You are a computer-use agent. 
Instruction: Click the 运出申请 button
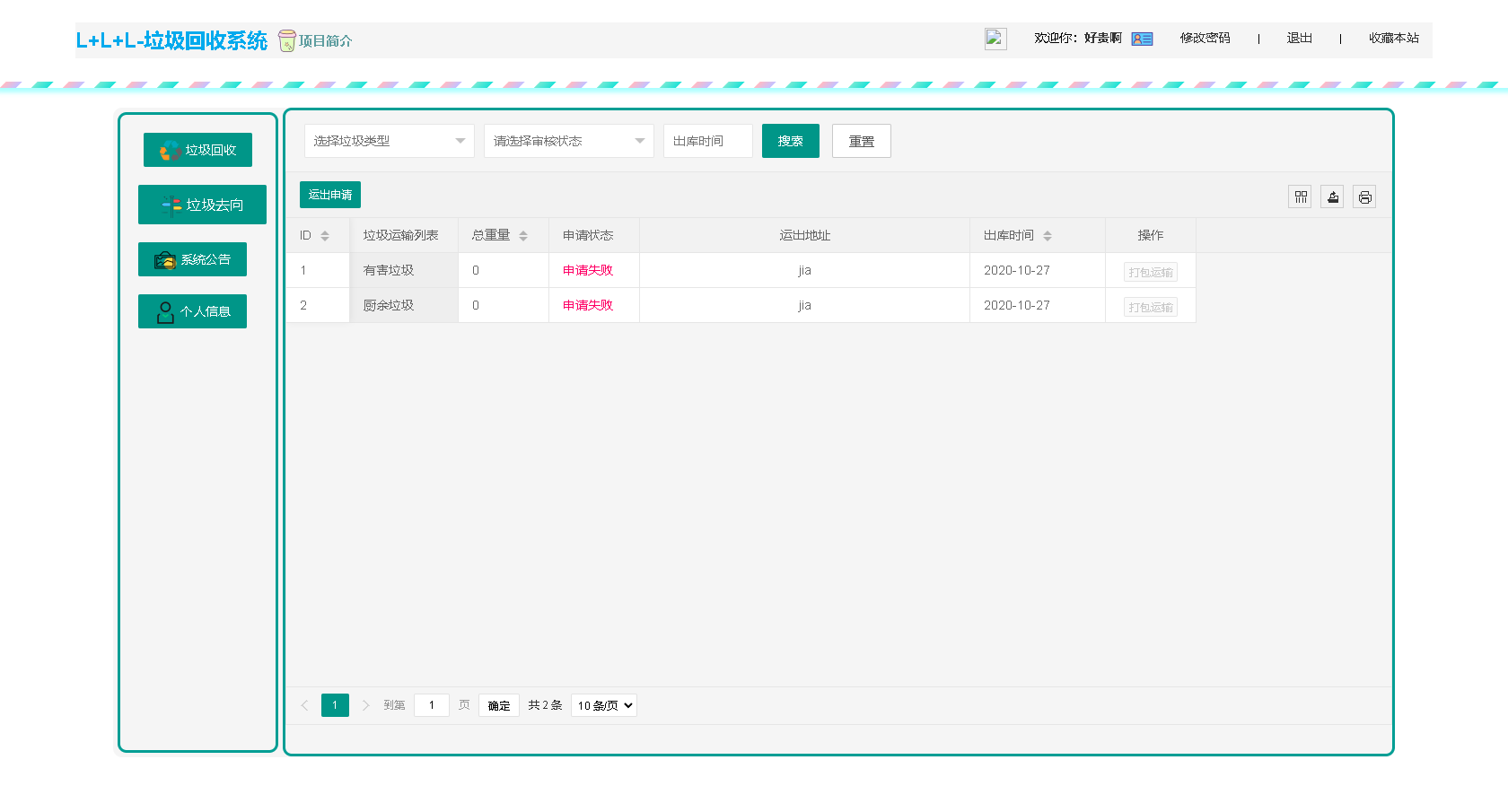(x=330, y=195)
